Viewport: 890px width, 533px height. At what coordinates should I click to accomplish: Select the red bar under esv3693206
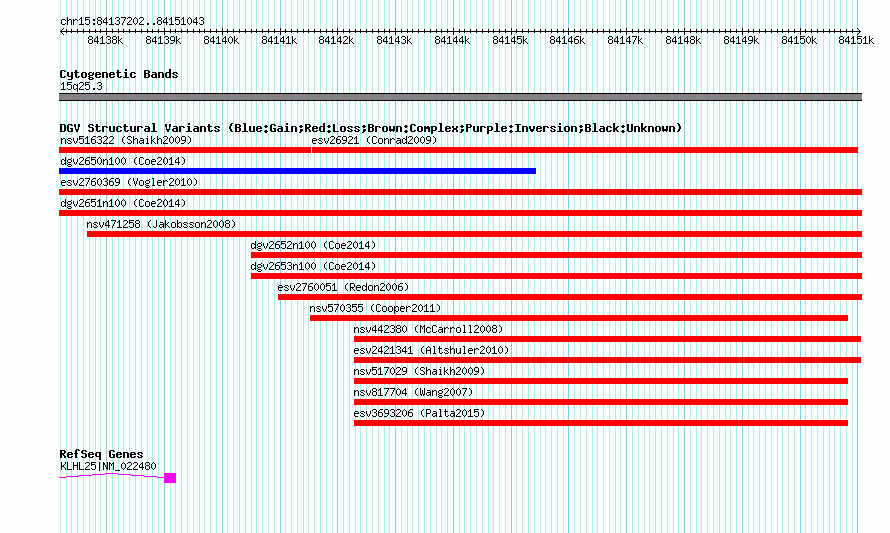pos(601,423)
